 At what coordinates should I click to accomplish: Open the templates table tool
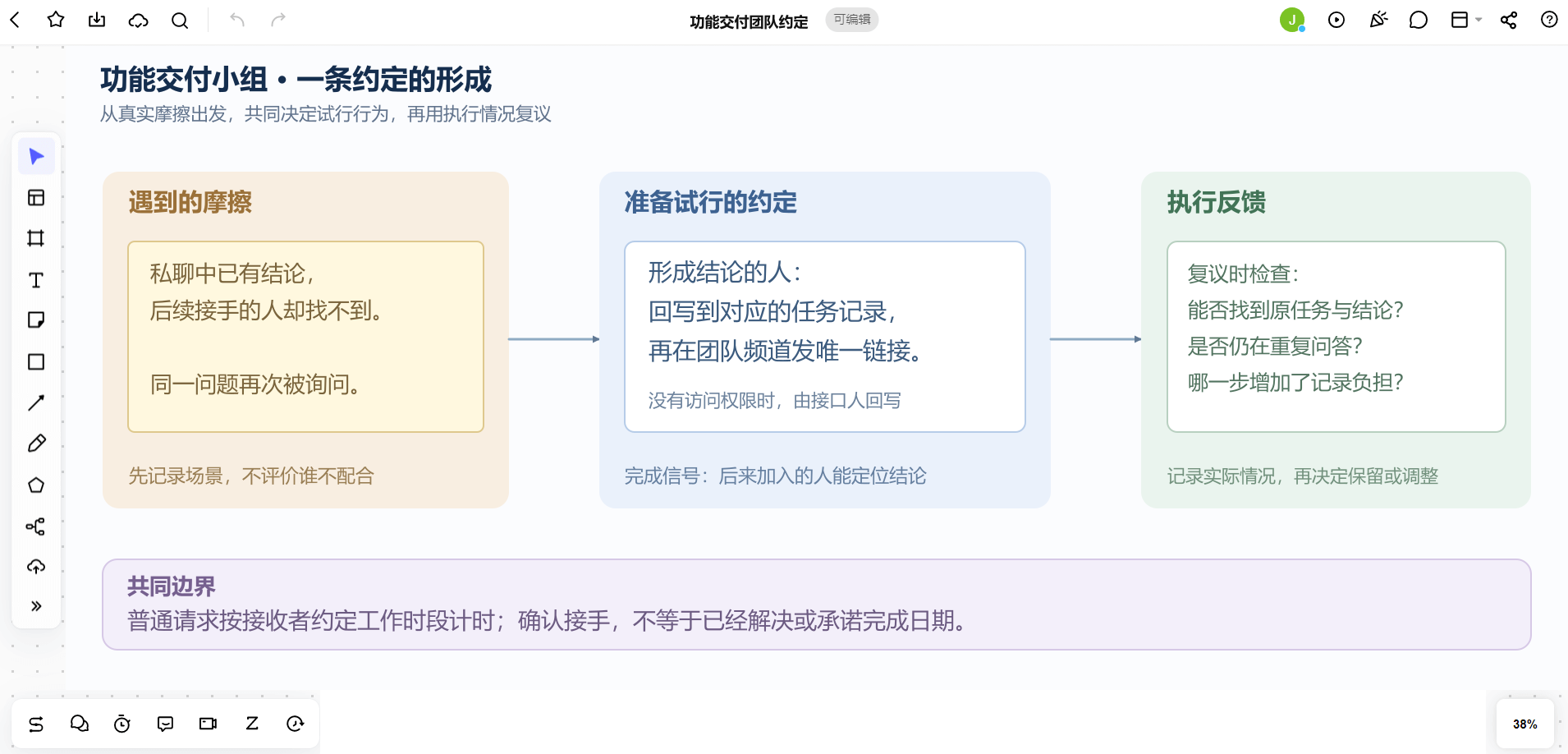[36, 197]
